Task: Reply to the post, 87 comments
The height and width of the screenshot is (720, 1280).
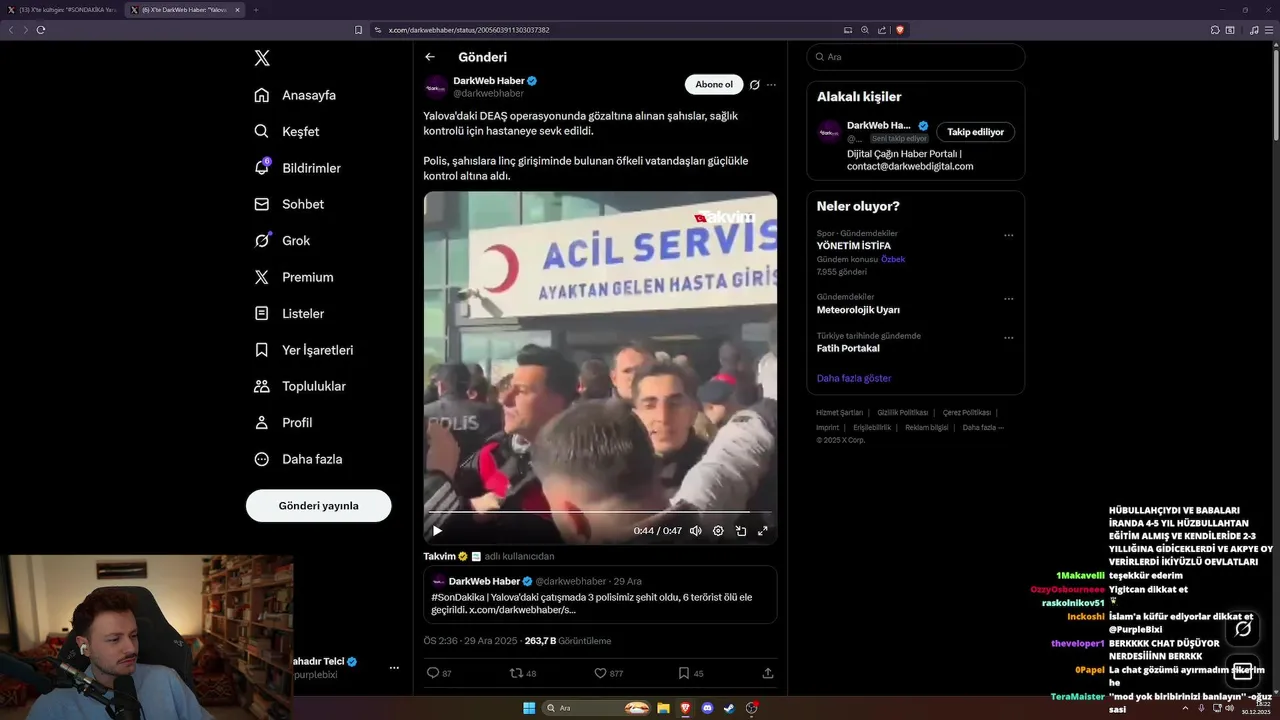Action: click(x=440, y=674)
